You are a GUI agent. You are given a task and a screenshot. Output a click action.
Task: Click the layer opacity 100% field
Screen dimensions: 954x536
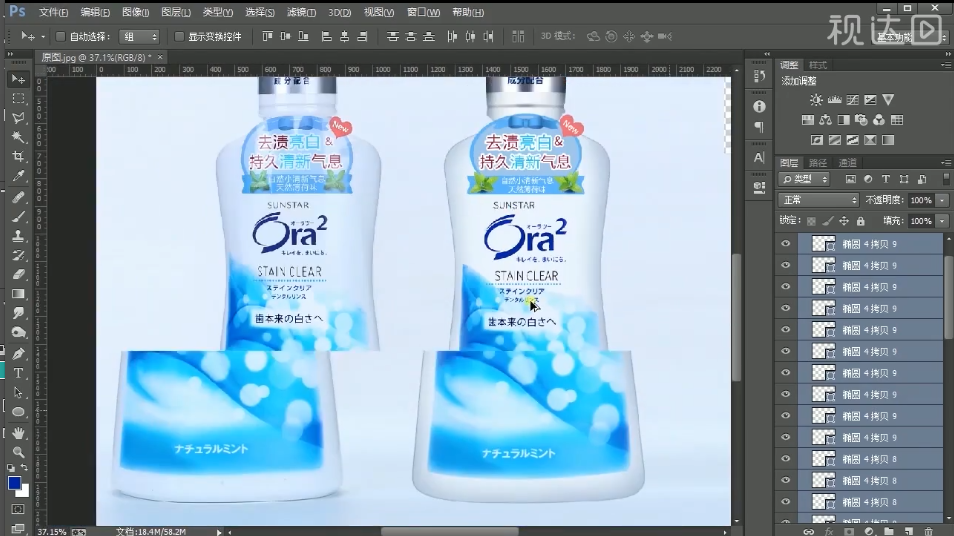921,200
